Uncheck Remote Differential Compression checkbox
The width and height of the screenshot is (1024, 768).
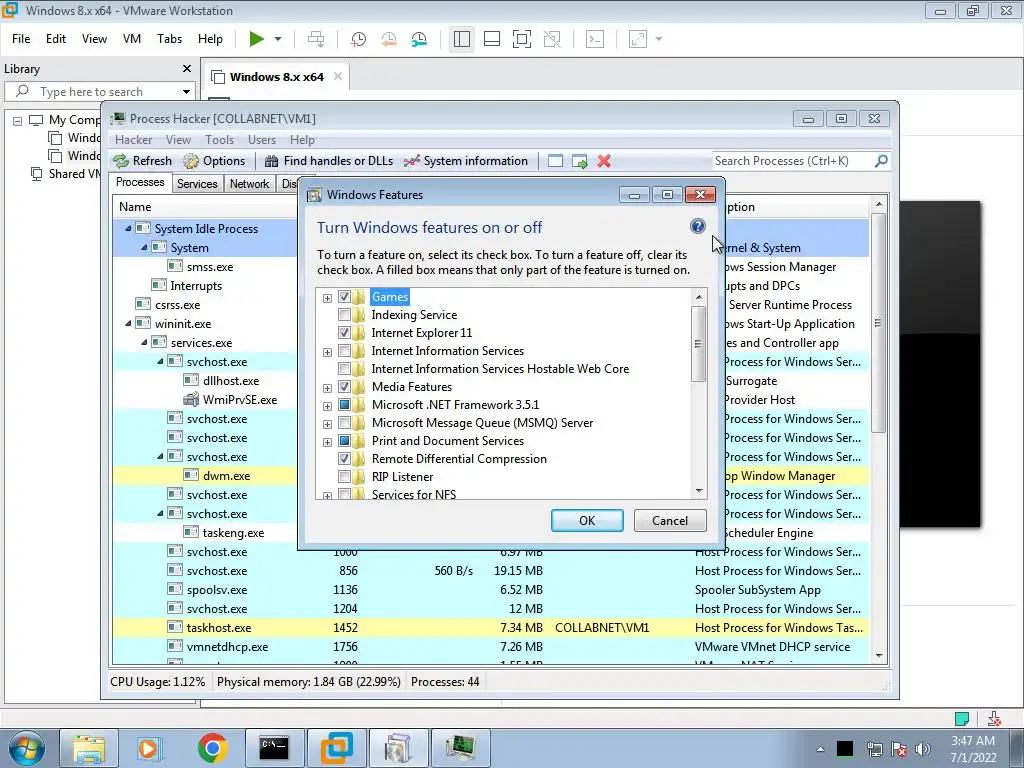[x=344, y=458]
